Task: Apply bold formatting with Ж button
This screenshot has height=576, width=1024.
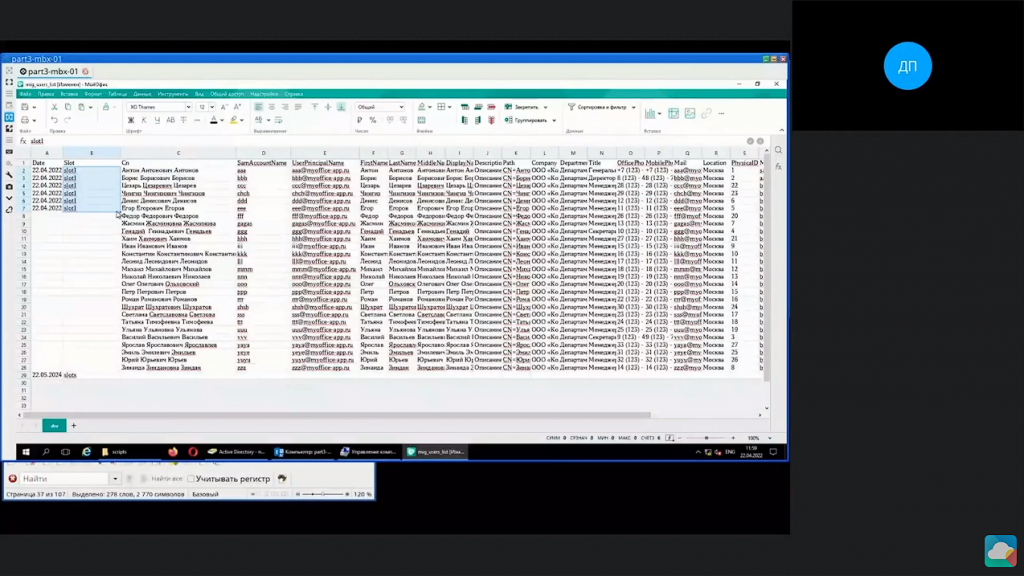Action: tap(130, 120)
